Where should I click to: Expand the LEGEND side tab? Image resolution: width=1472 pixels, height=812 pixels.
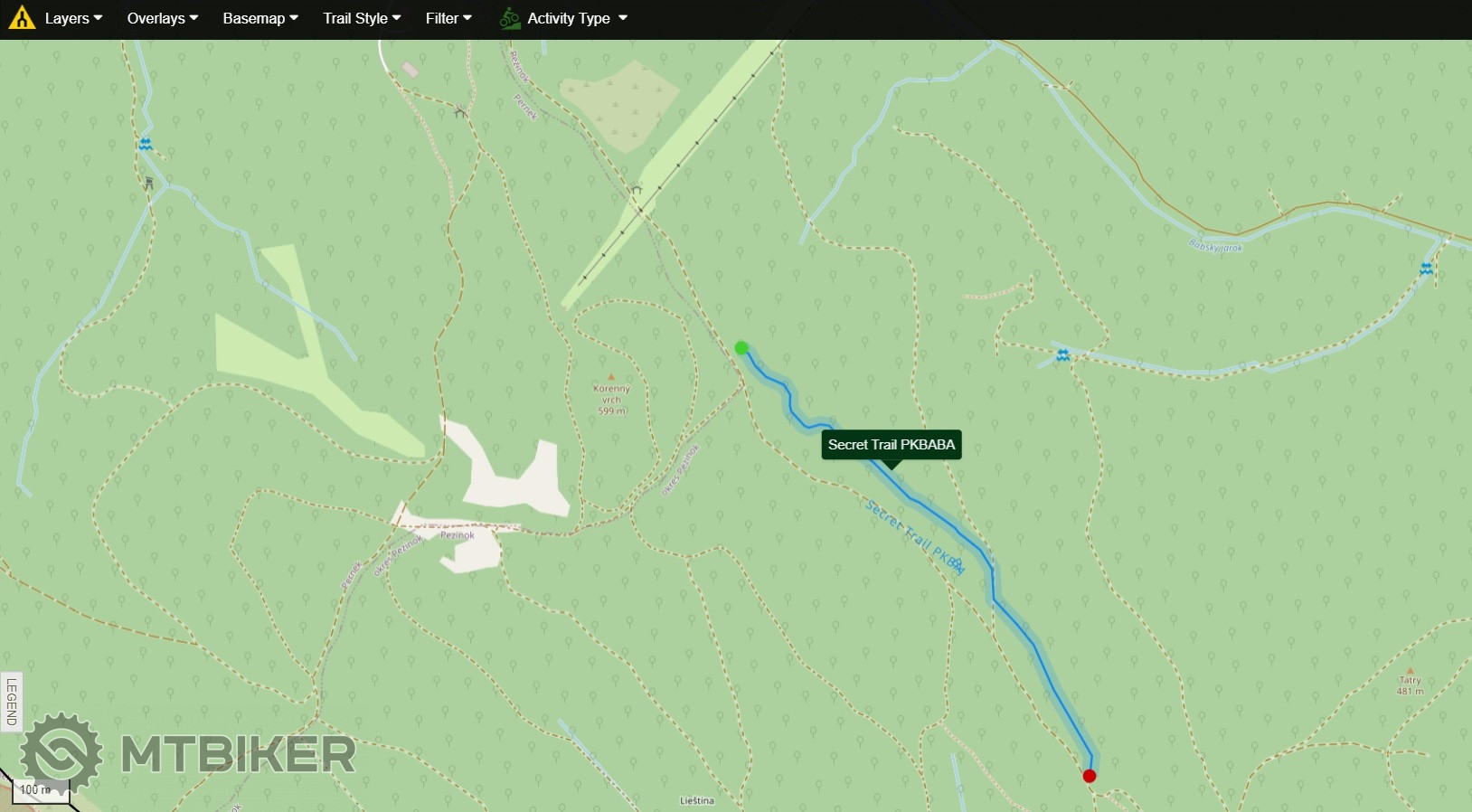12,702
